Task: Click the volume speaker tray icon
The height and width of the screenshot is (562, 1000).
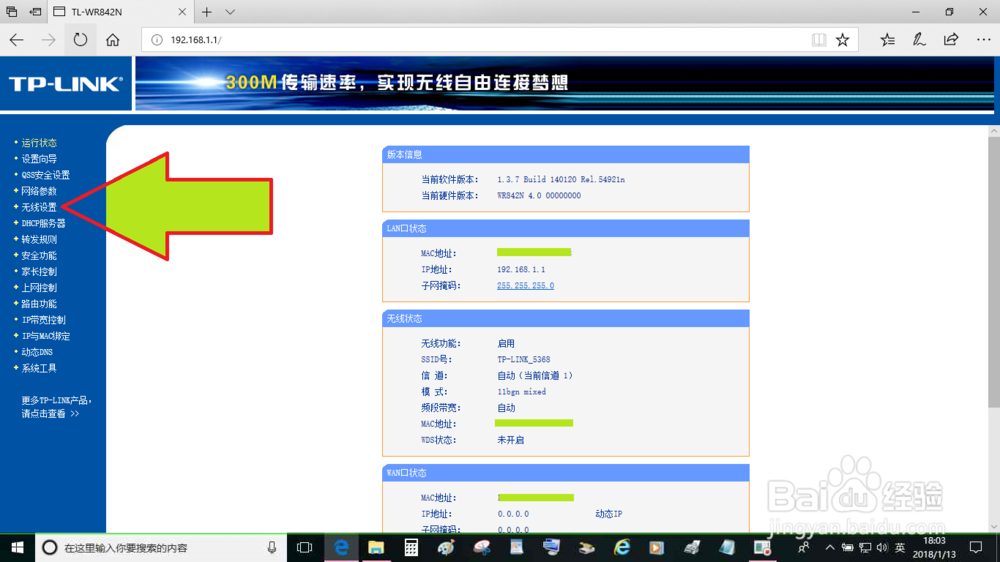Action: (x=882, y=548)
